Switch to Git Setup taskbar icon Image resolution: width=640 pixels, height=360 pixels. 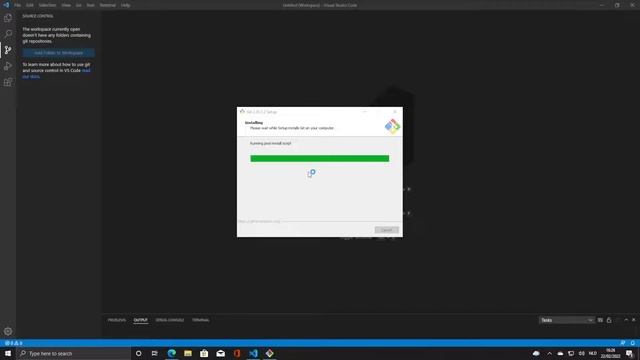pos(269,353)
